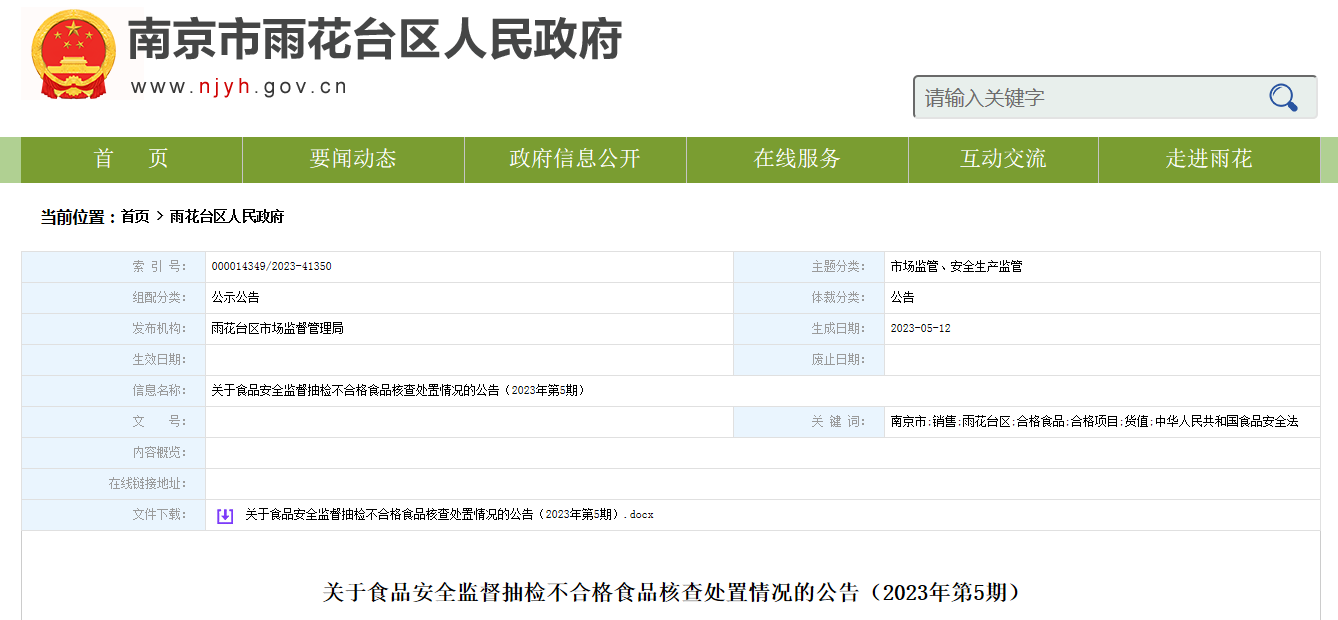Select 在线服务 in the navigation bar
1338x620 pixels.
pyautogui.click(x=797, y=159)
